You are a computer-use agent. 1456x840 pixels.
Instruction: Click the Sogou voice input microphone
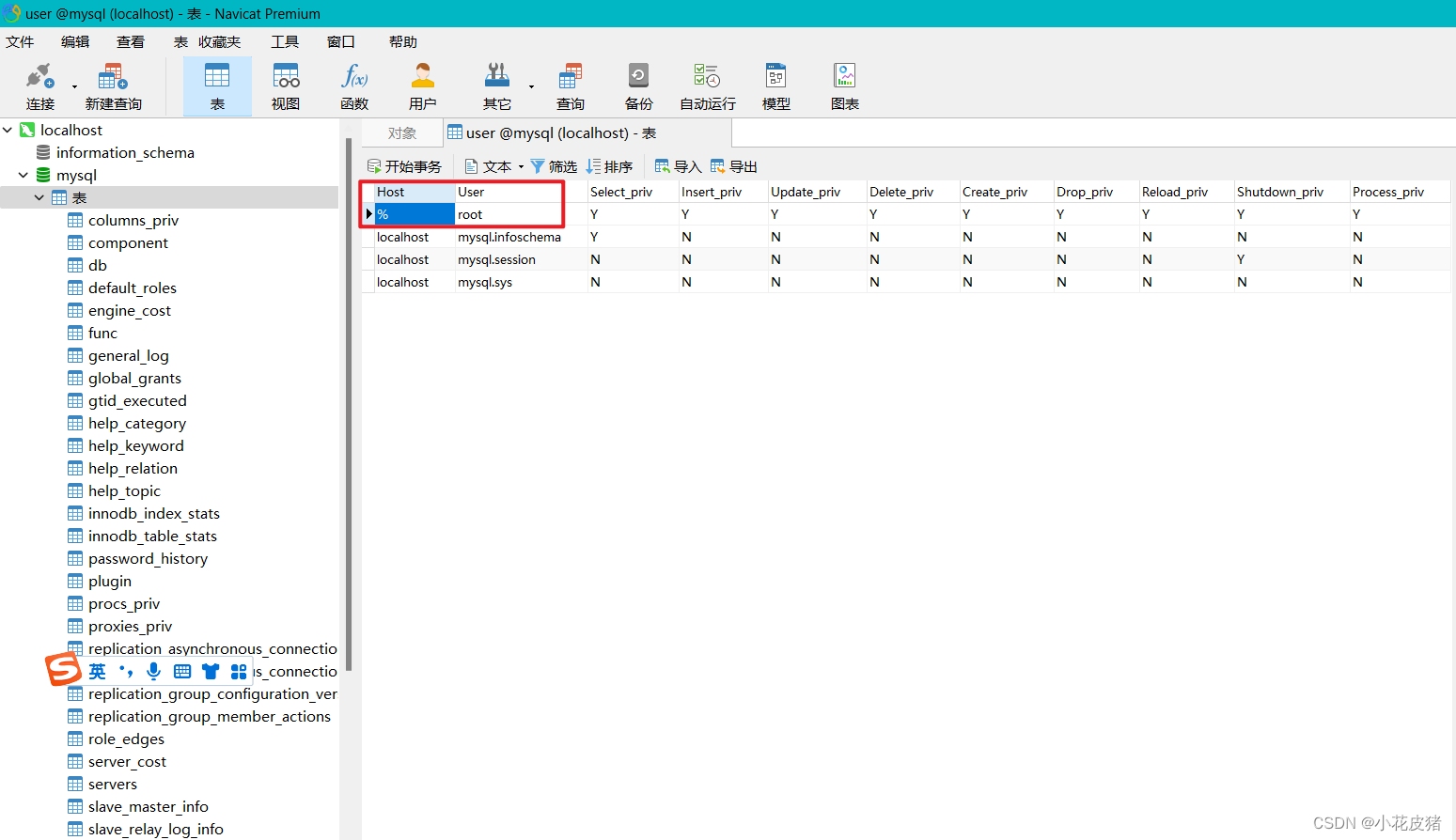[154, 671]
